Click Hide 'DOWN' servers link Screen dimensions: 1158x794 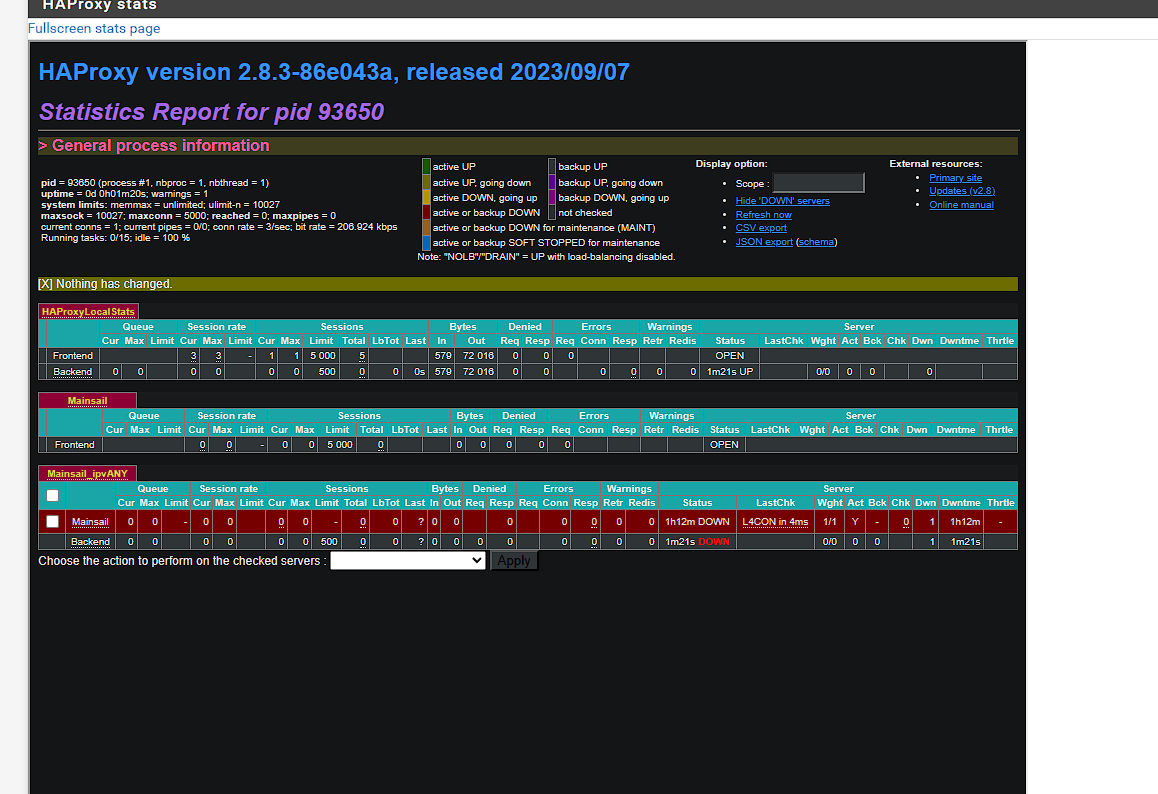(x=782, y=201)
